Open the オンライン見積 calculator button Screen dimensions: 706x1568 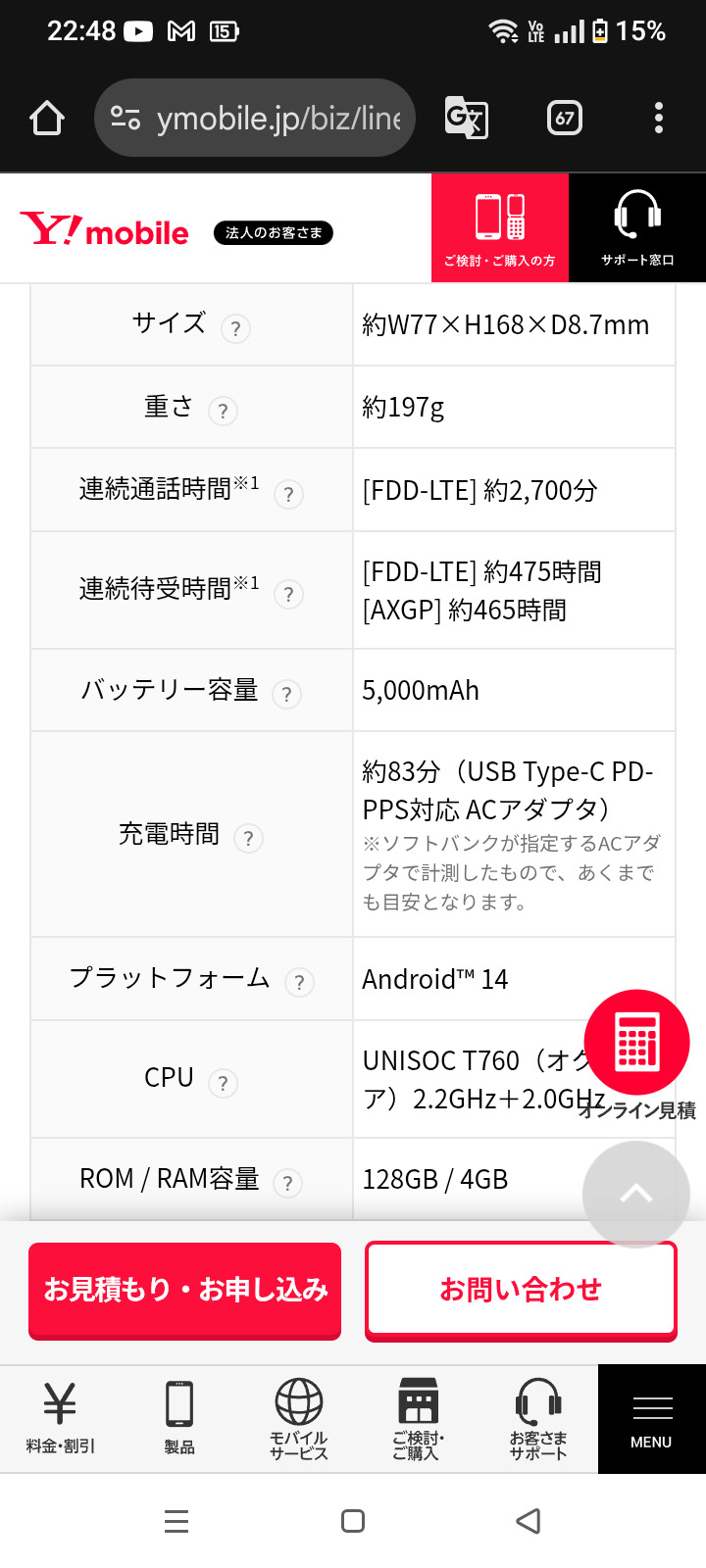pyautogui.click(x=637, y=1043)
